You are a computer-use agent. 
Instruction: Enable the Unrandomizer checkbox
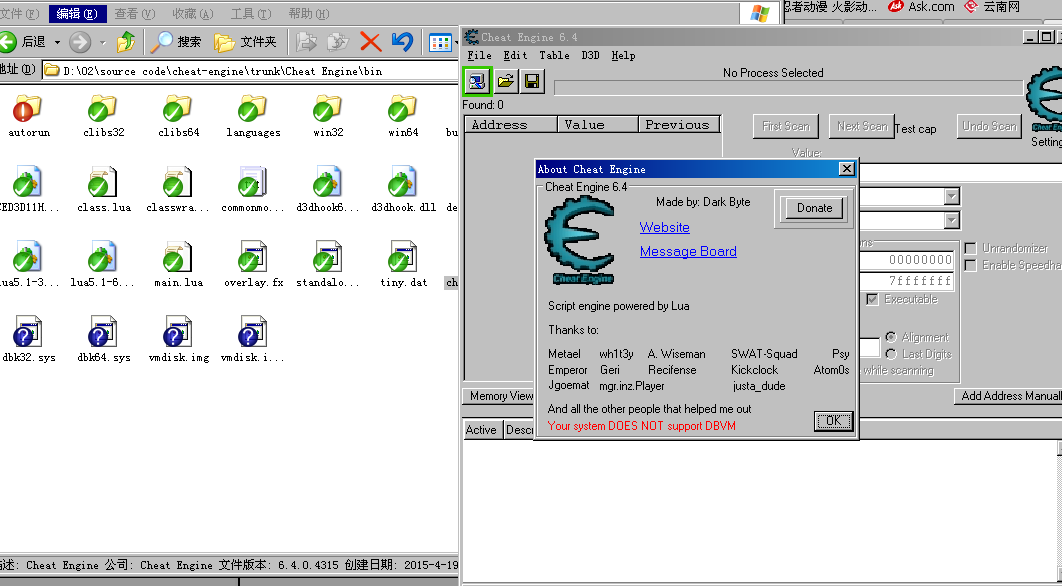pyautogui.click(x=970, y=248)
